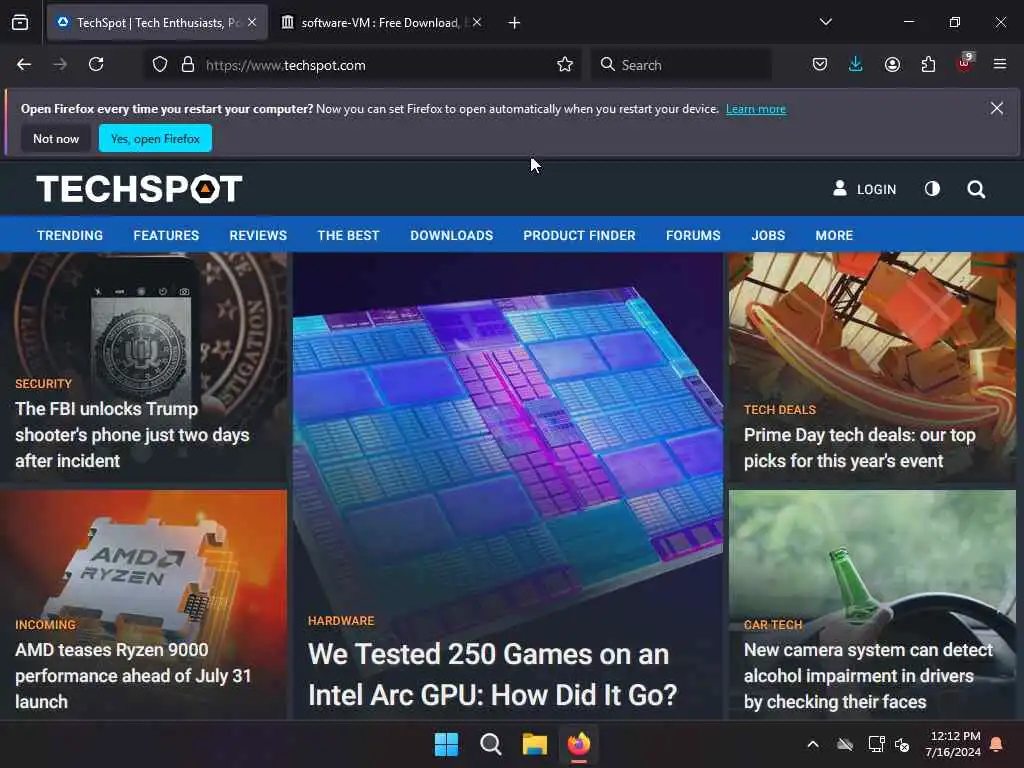Toggle TechSpot dark/light theme

[x=933, y=189]
